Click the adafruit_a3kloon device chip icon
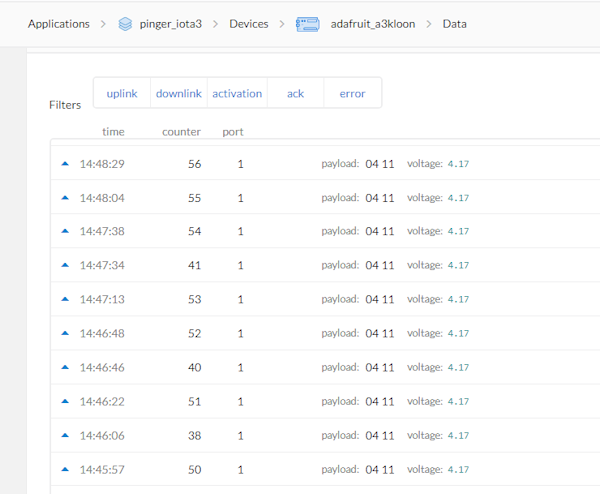 (307, 23)
